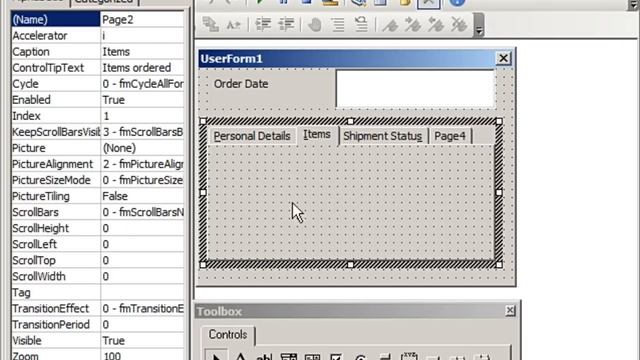Close the UserForm1 designer form
The image size is (640, 360).
point(503,58)
